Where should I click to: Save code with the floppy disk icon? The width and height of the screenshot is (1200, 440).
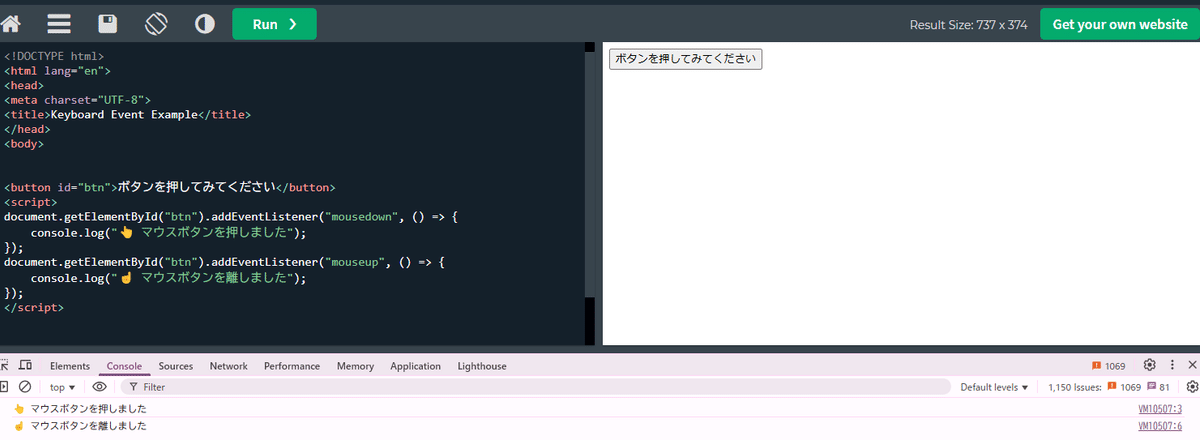[107, 24]
